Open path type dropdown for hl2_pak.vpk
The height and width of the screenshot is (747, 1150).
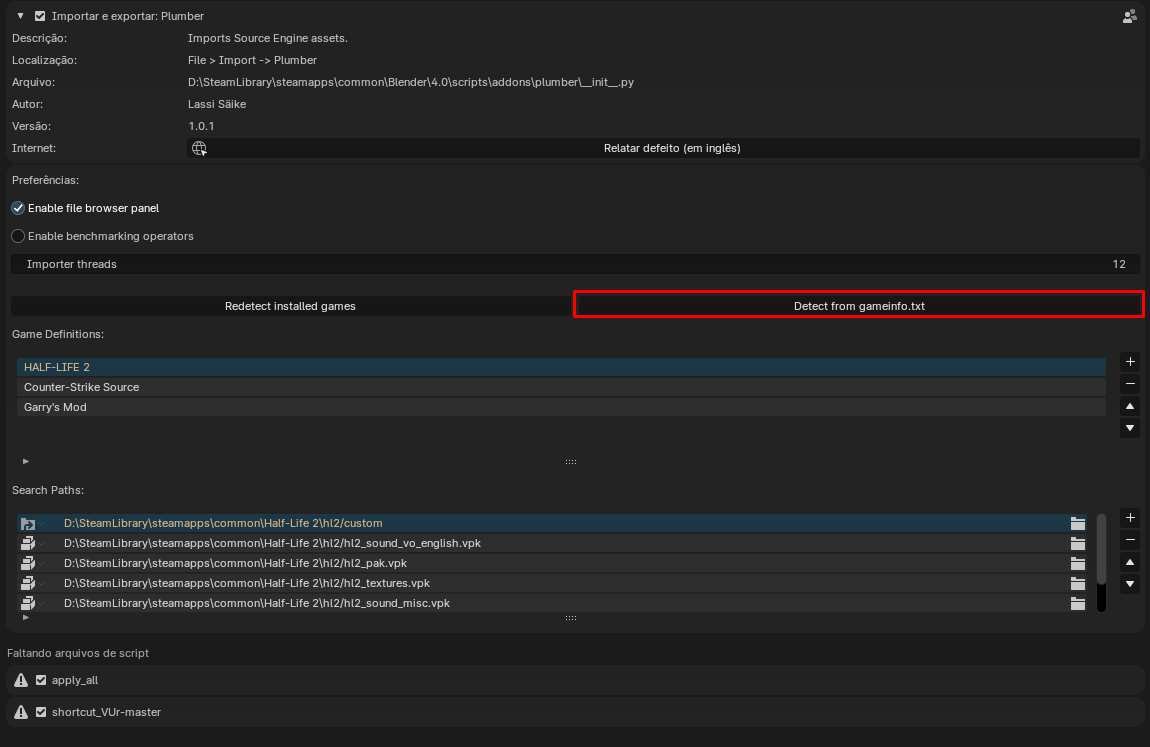33,563
